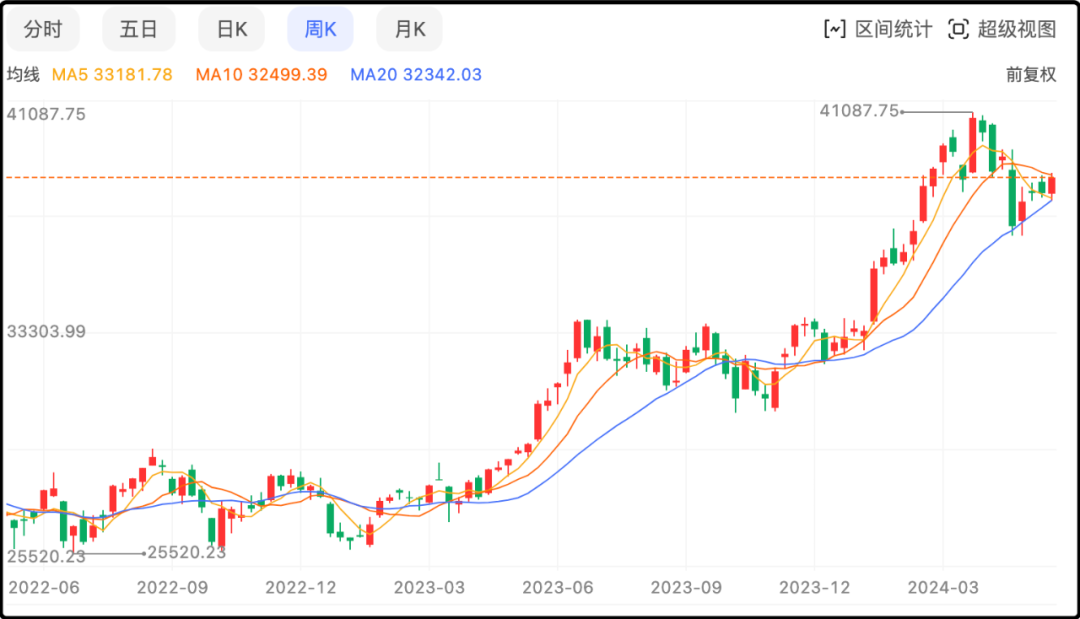Screen dimensions: 1080x619
Task: Toggle the MA5 33181.78 indicator
Action: (x=112, y=75)
